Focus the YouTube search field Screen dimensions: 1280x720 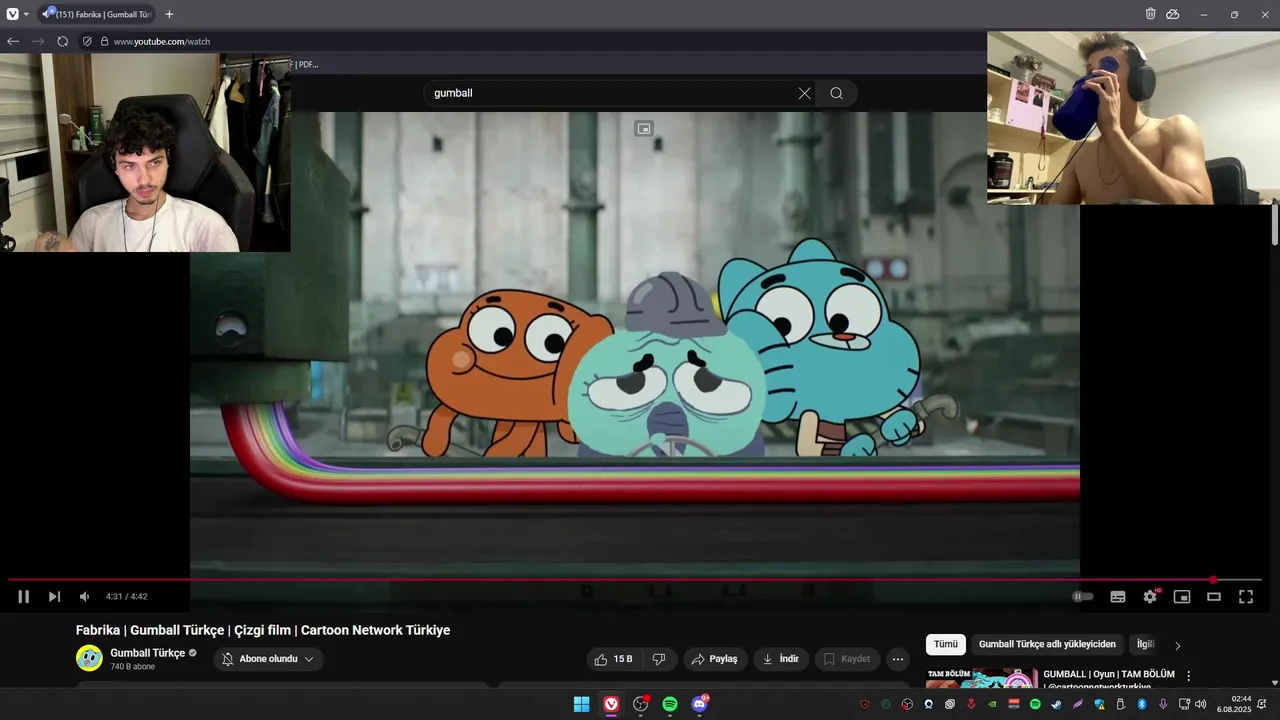point(610,93)
